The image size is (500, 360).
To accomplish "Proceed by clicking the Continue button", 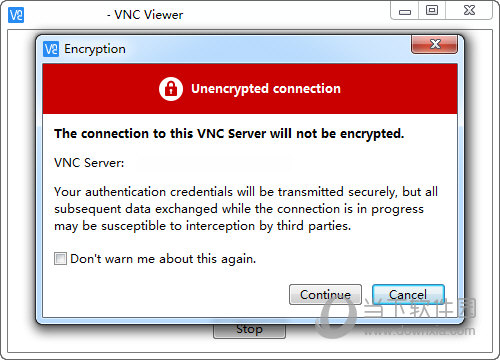I will (x=325, y=295).
